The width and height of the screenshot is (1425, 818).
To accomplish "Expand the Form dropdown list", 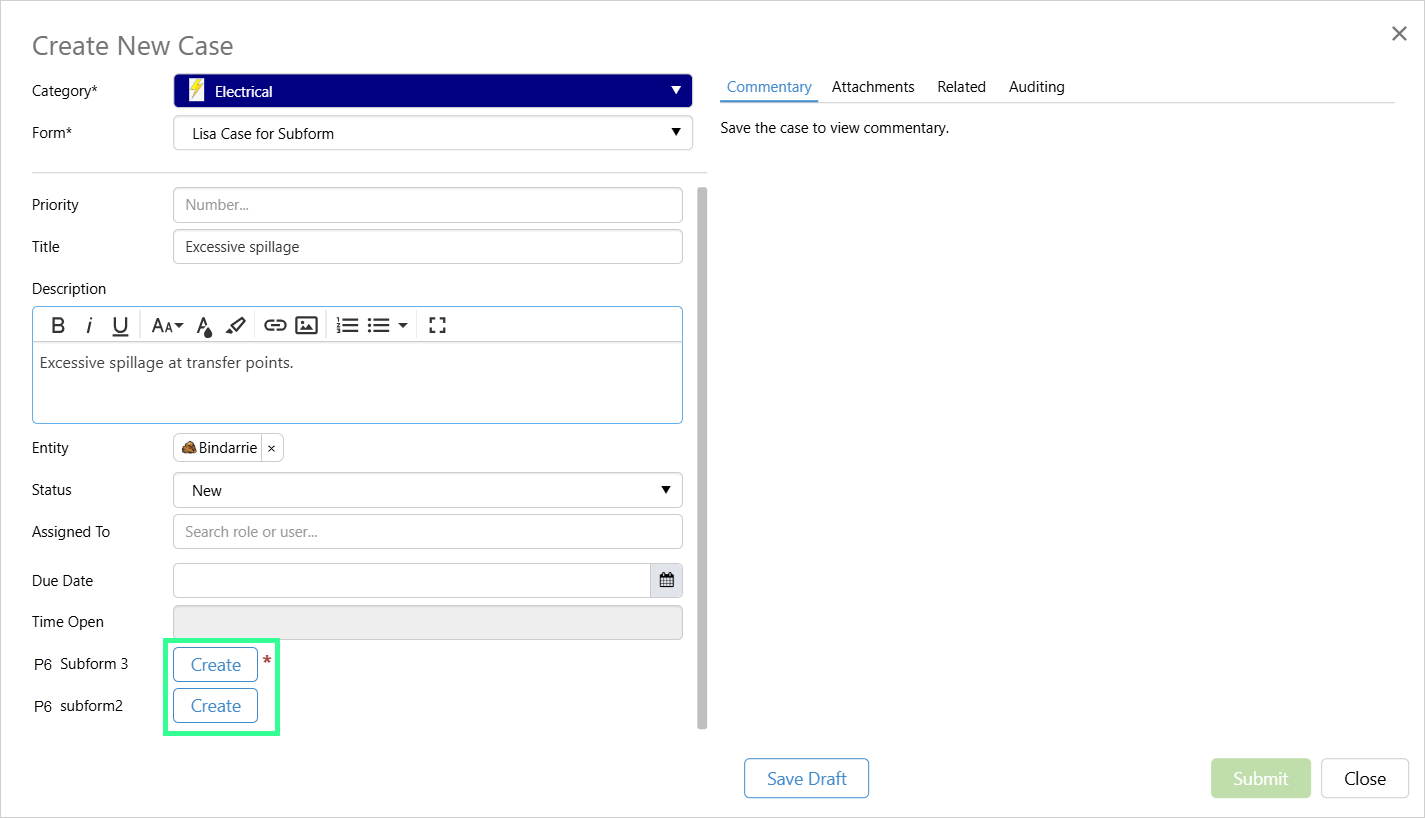I will pos(432,133).
